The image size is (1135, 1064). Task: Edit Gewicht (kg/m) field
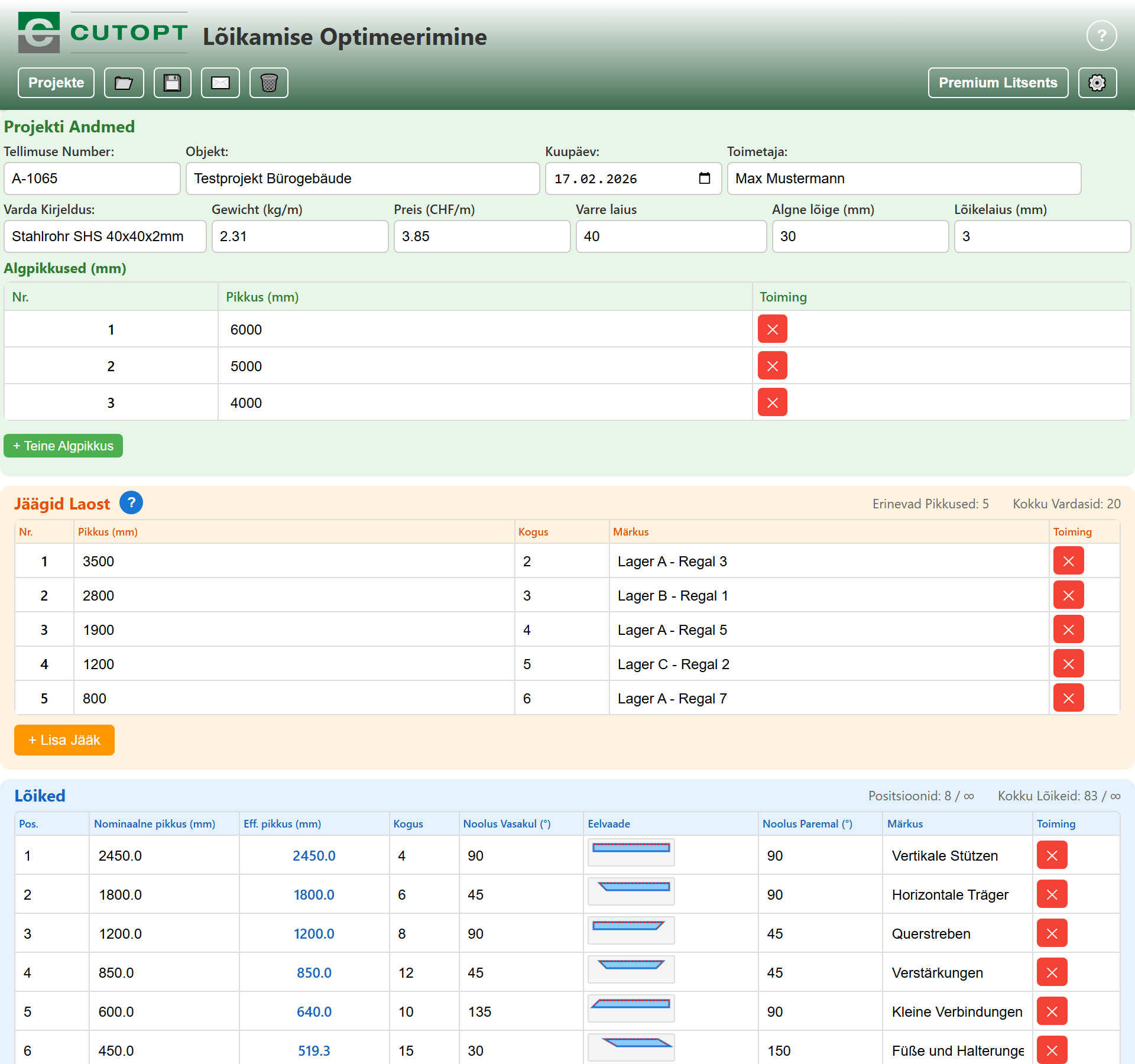(300, 236)
